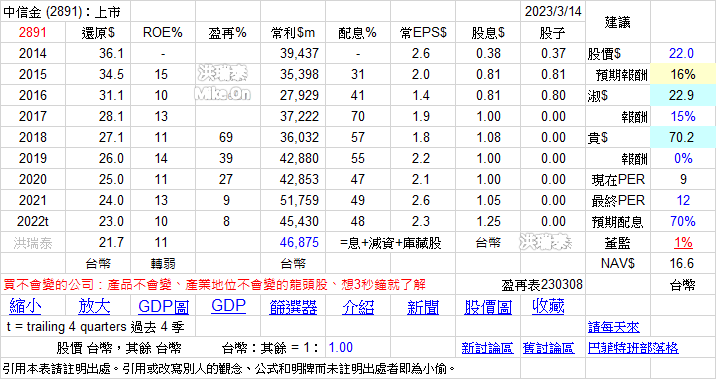This screenshot has height=379, width=716.
Task: Click the 2022t row label
Action: coord(32,221)
